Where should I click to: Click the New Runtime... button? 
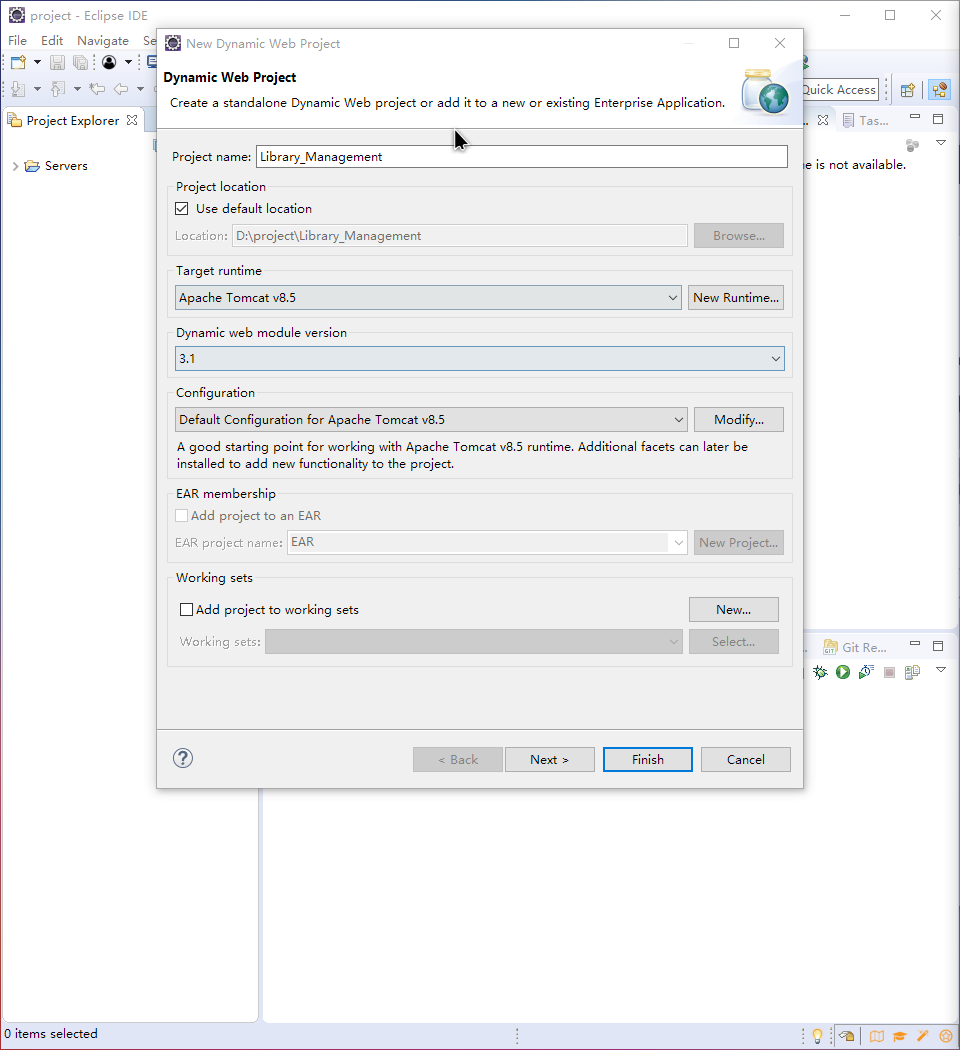pyautogui.click(x=736, y=297)
